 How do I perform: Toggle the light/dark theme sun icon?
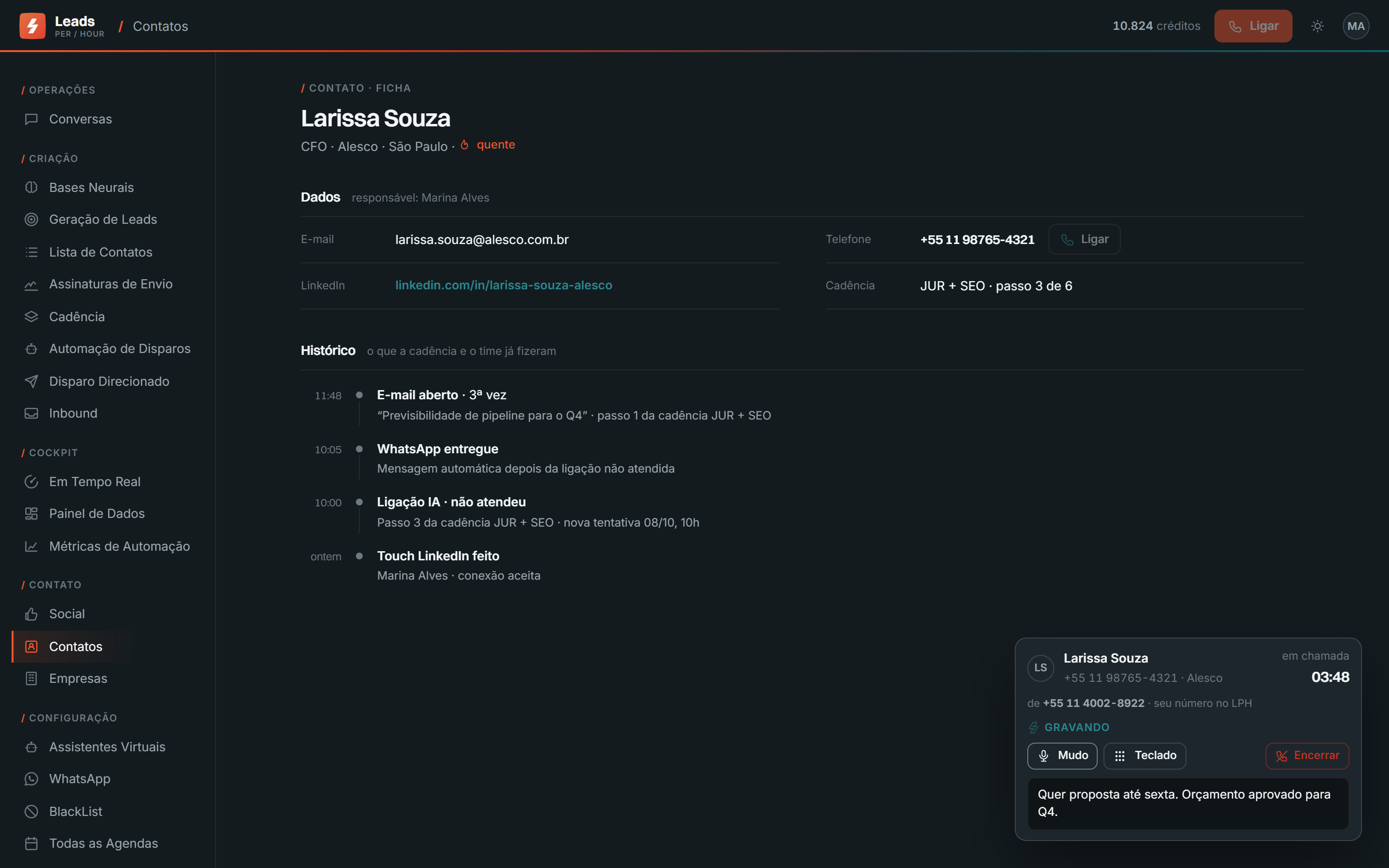1317,26
